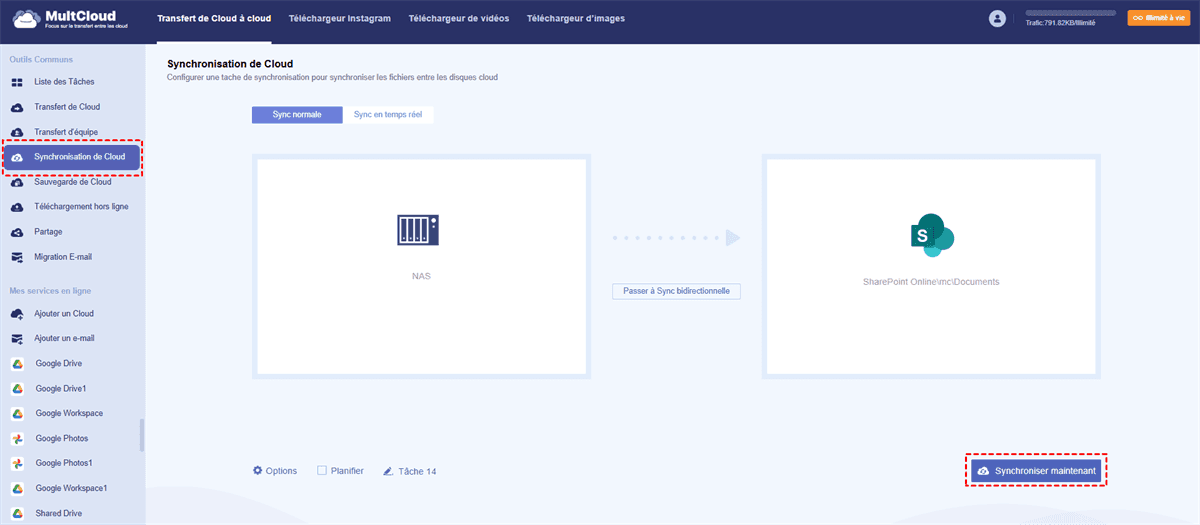Open the Téléchargeur de vidéos tab
Viewport: 1200px width, 525px height.
[x=459, y=19]
